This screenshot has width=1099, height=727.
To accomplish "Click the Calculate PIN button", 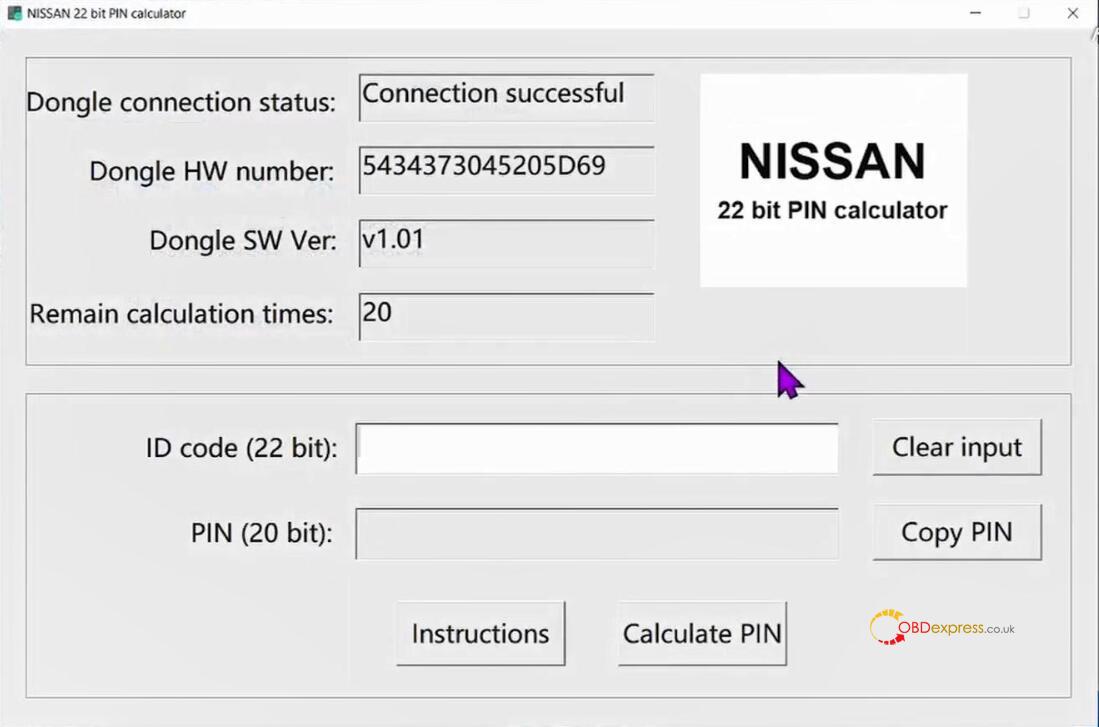I will click(x=702, y=634).
